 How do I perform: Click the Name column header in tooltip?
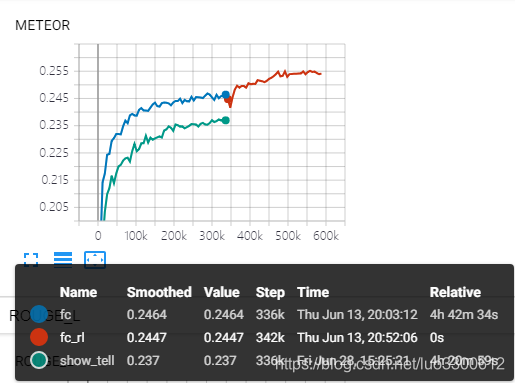pyautogui.click(x=78, y=292)
